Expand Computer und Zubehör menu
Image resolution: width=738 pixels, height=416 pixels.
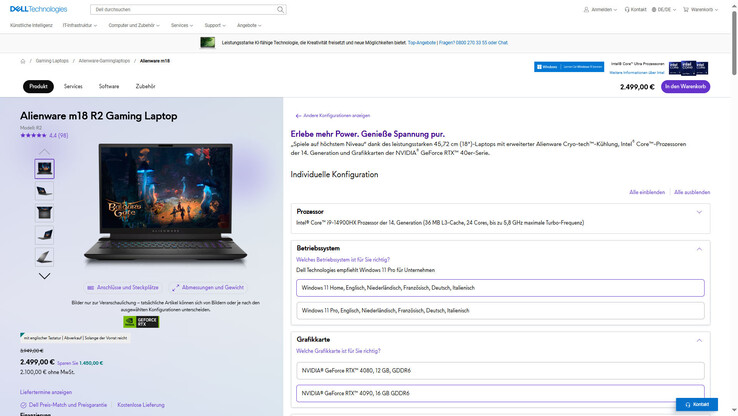134,25
